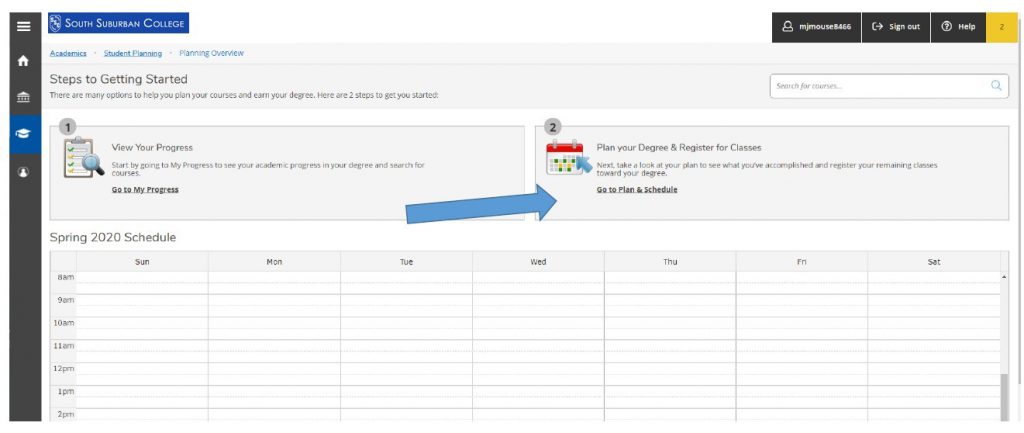Go to Academics breadcrumb link

(x=68, y=53)
